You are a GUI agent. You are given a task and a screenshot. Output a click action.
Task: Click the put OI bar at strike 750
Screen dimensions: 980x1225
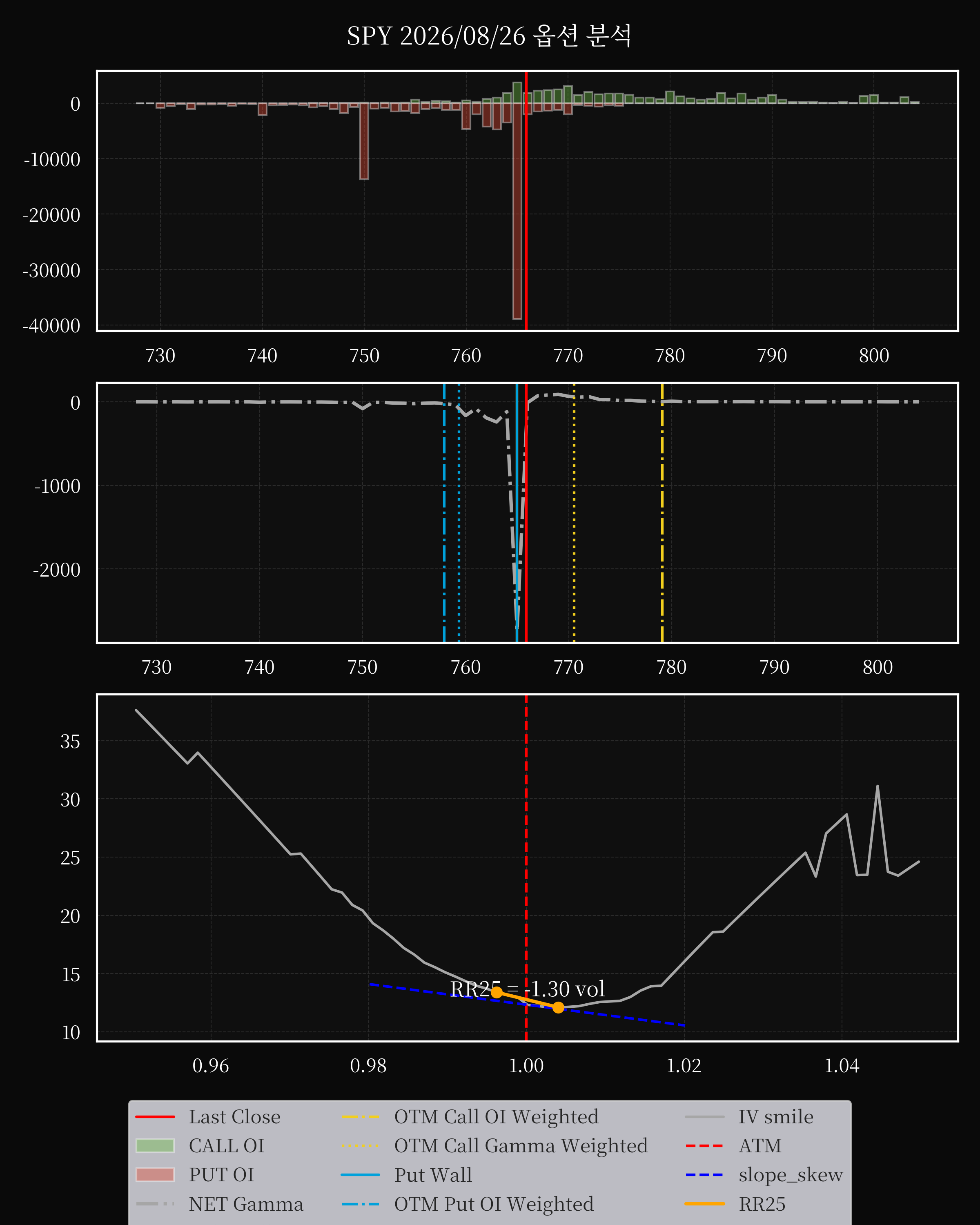364,141
